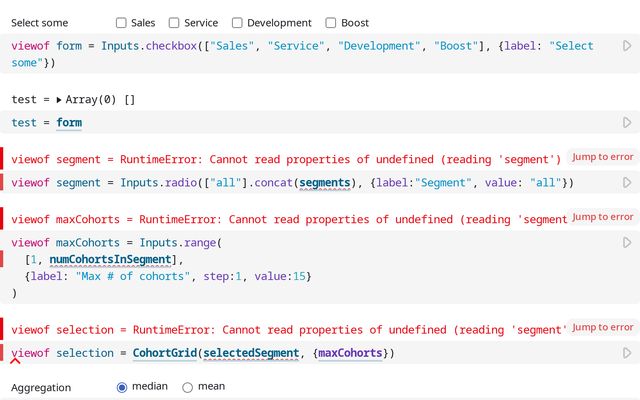Expand the Array(0) output

(x=59, y=100)
